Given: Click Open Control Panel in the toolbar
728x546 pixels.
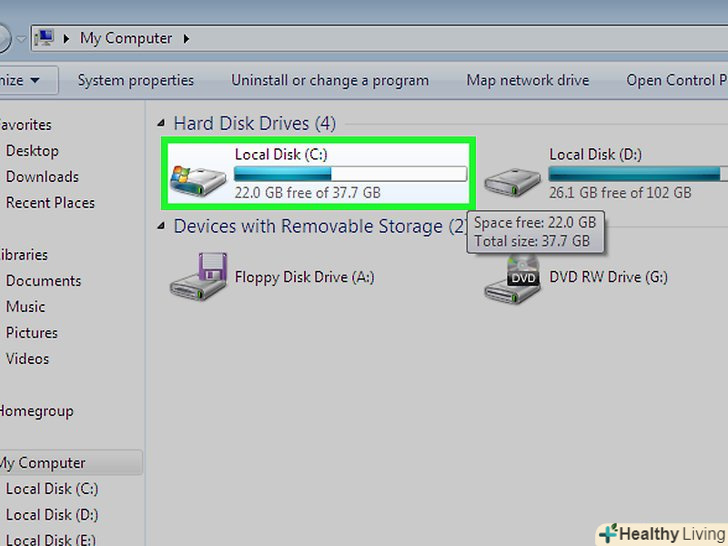Looking at the screenshot, I should pyautogui.click(x=677, y=80).
